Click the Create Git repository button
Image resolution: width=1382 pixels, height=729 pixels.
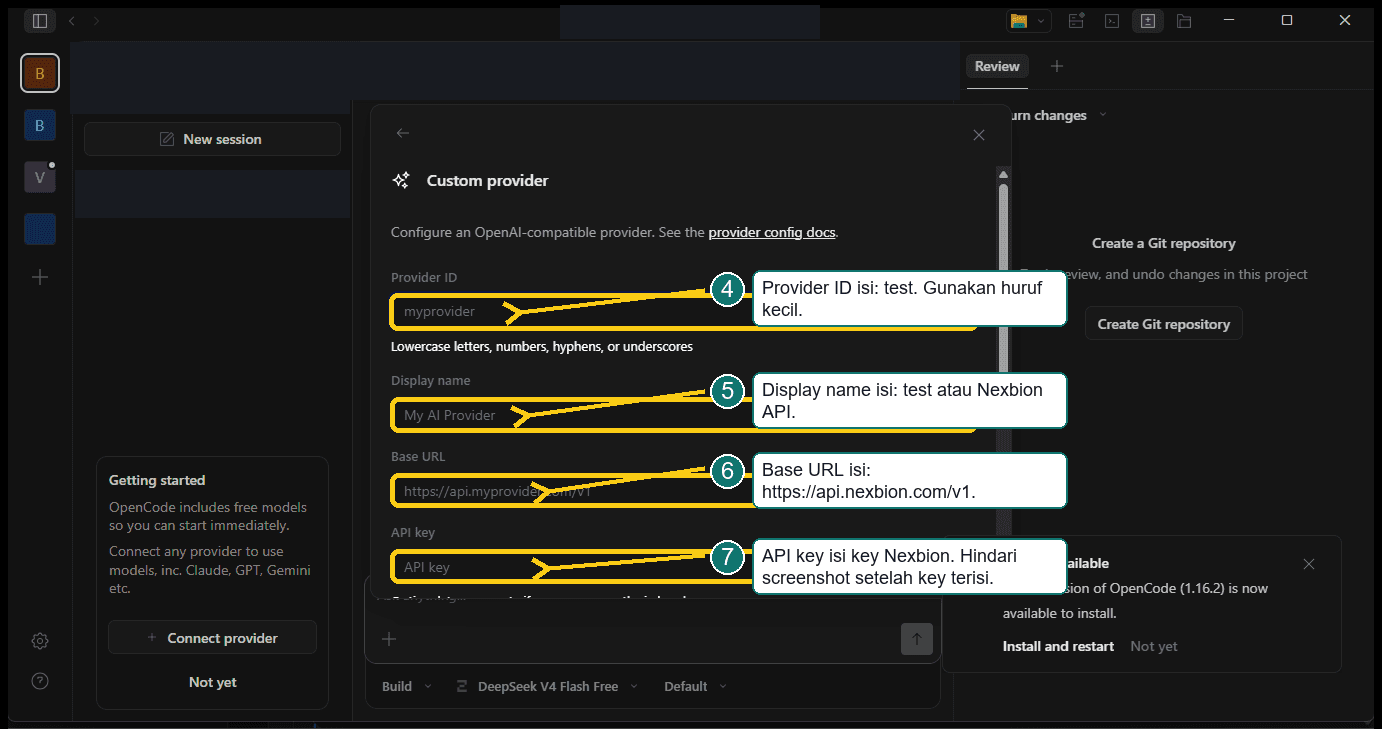(x=1164, y=324)
